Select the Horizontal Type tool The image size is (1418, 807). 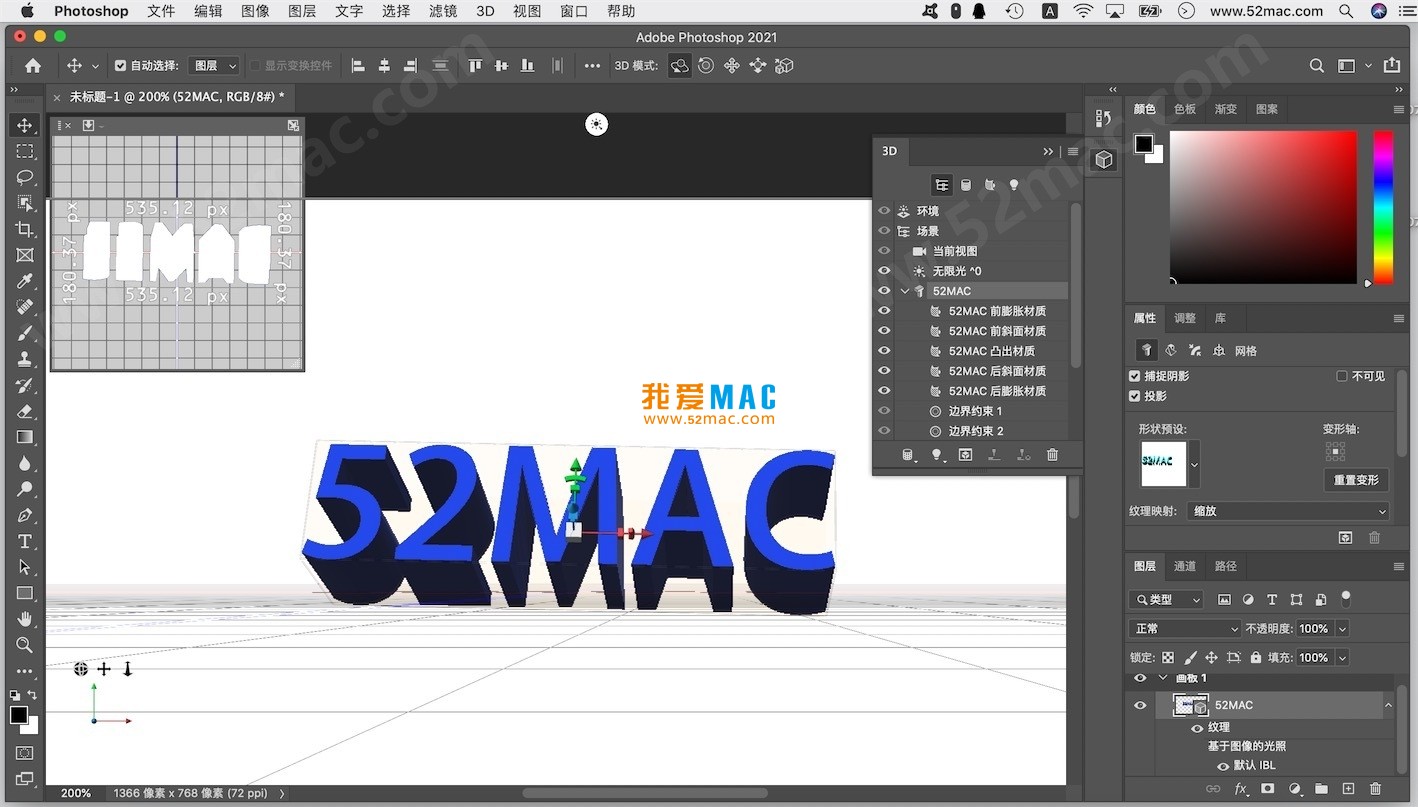coord(25,541)
